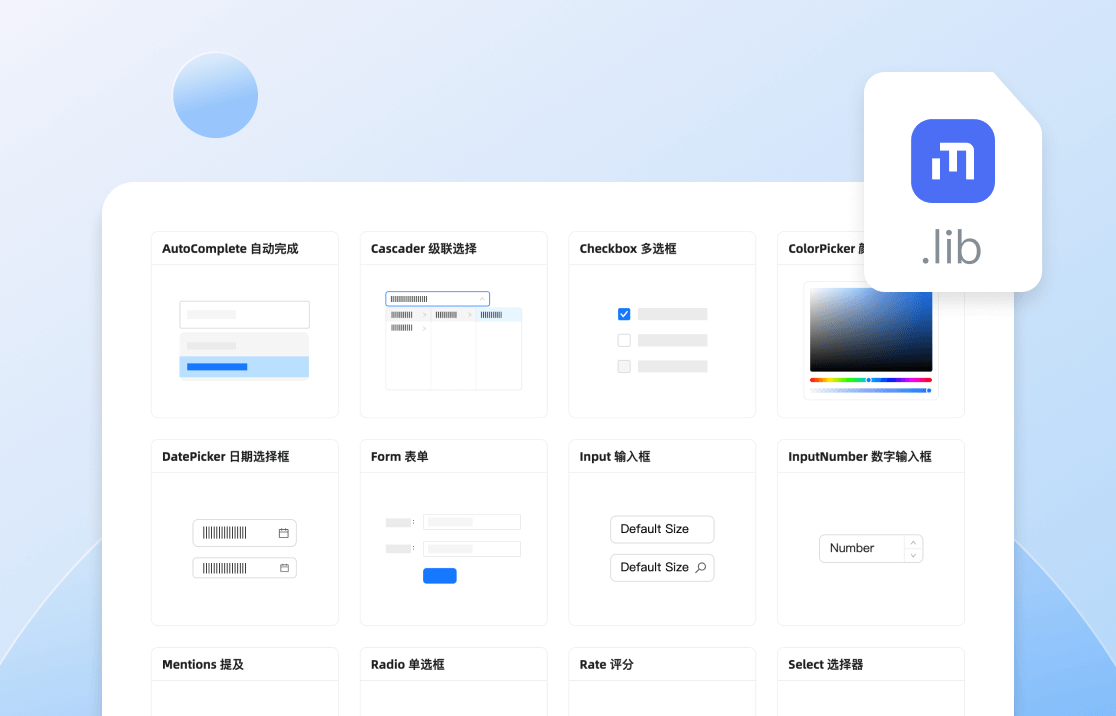The width and height of the screenshot is (1116, 716).
Task: Pick a shade in the ColorPicker saturation panel
Action: (870, 330)
